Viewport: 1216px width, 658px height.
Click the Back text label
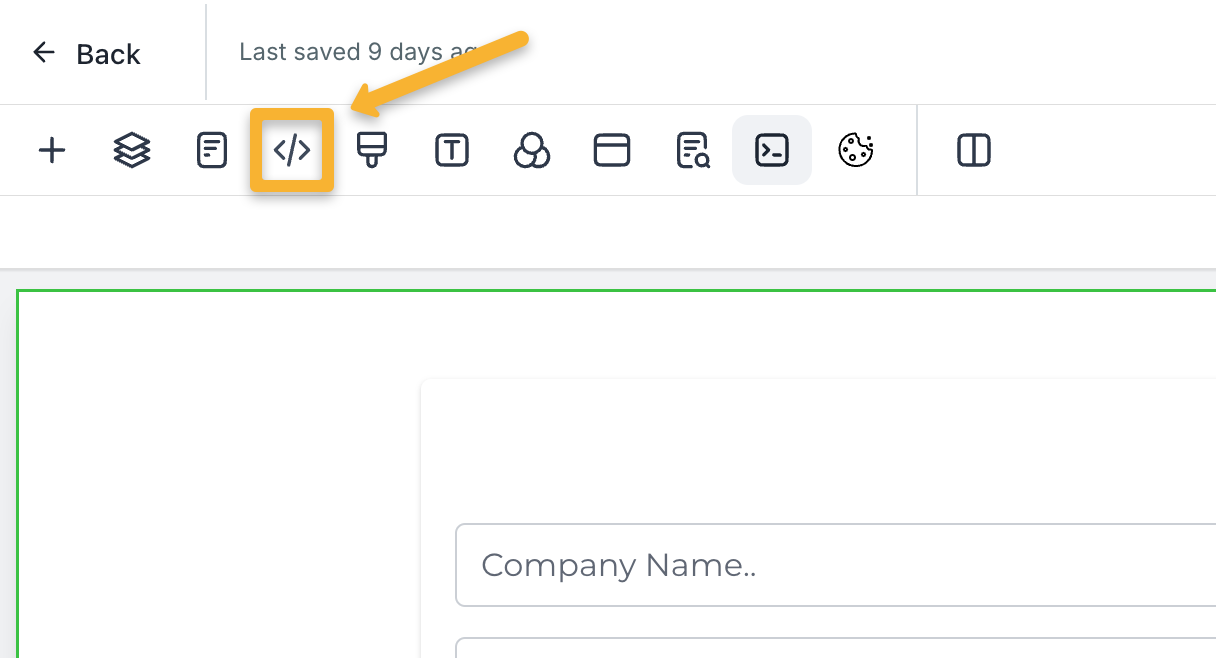108,54
